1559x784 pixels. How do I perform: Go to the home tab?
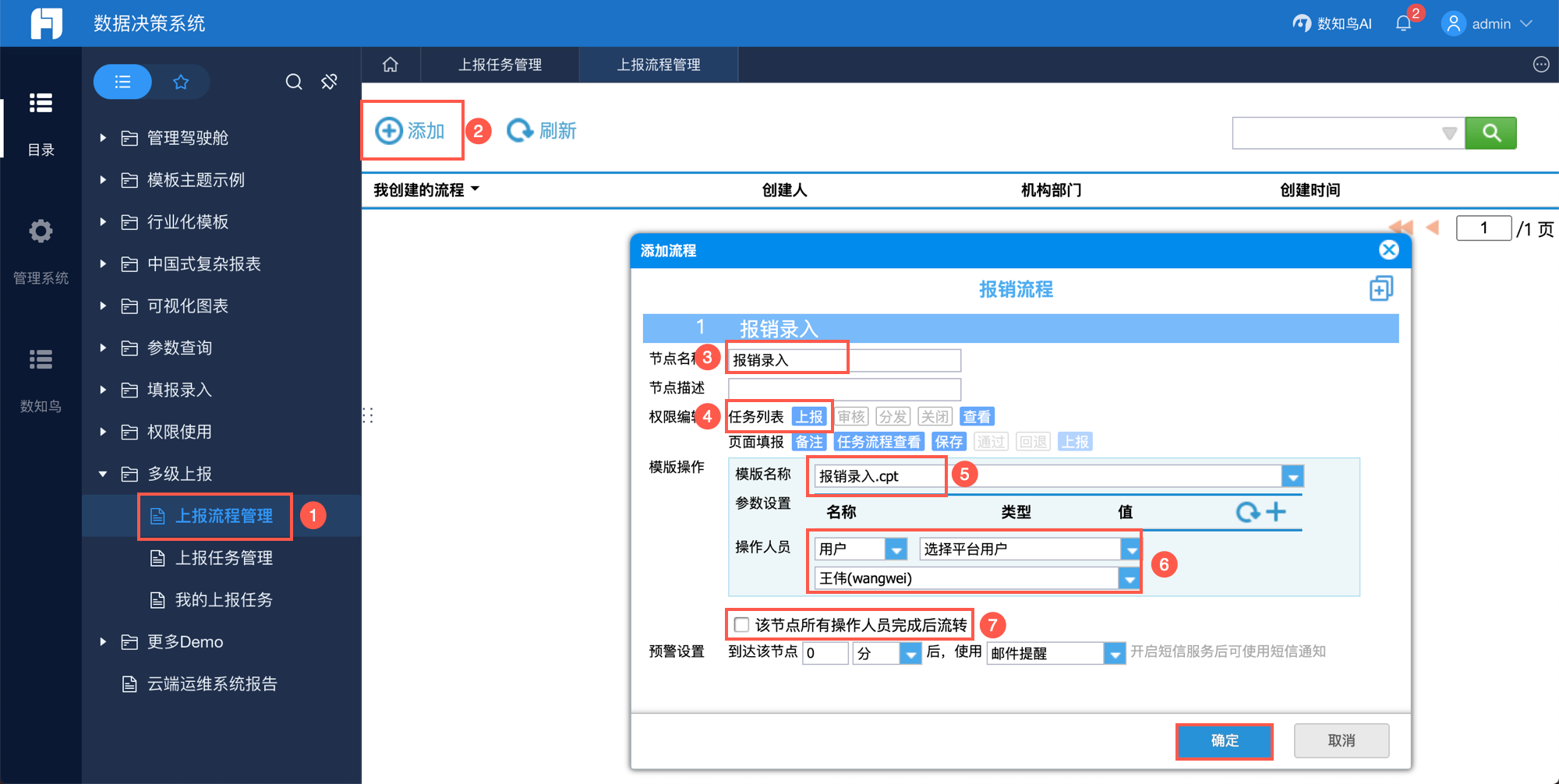tap(391, 65)
